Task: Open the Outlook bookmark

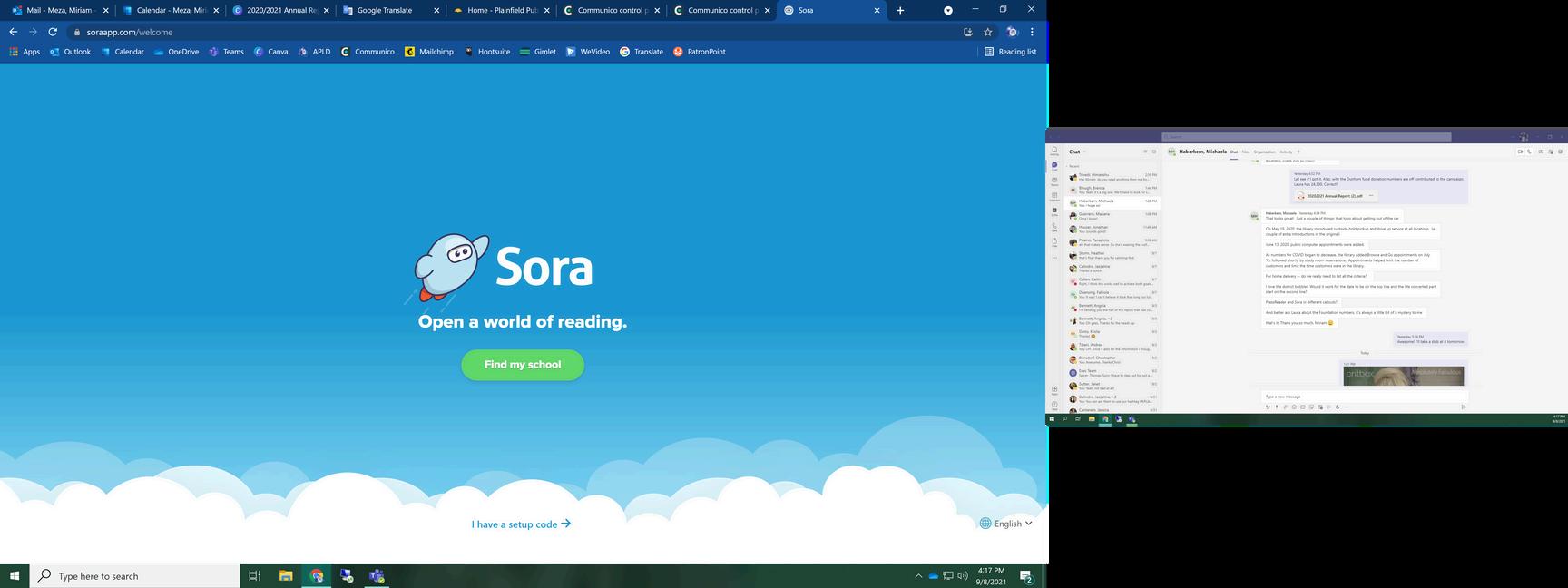Action: click(70, 52)
